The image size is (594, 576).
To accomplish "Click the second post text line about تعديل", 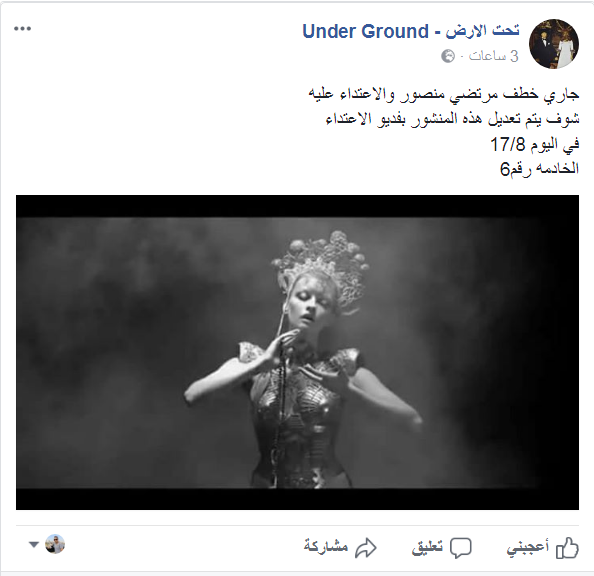I will (453, 119).
